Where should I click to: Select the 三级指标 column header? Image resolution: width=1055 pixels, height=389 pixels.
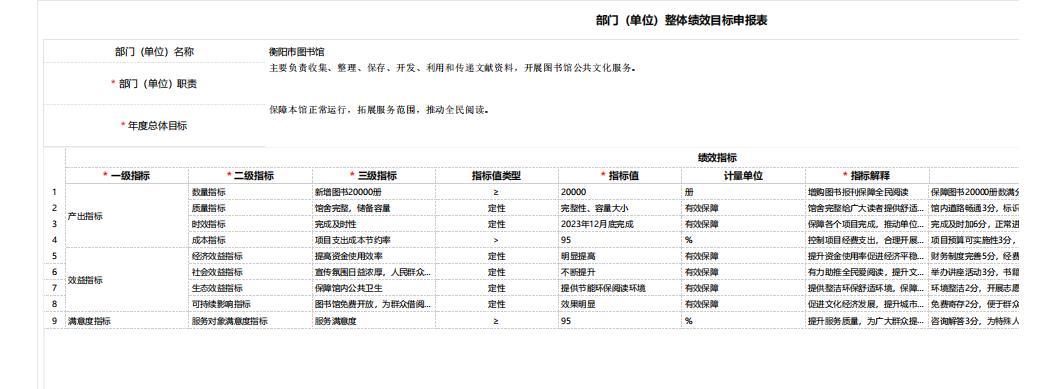(x=373, y=176)
